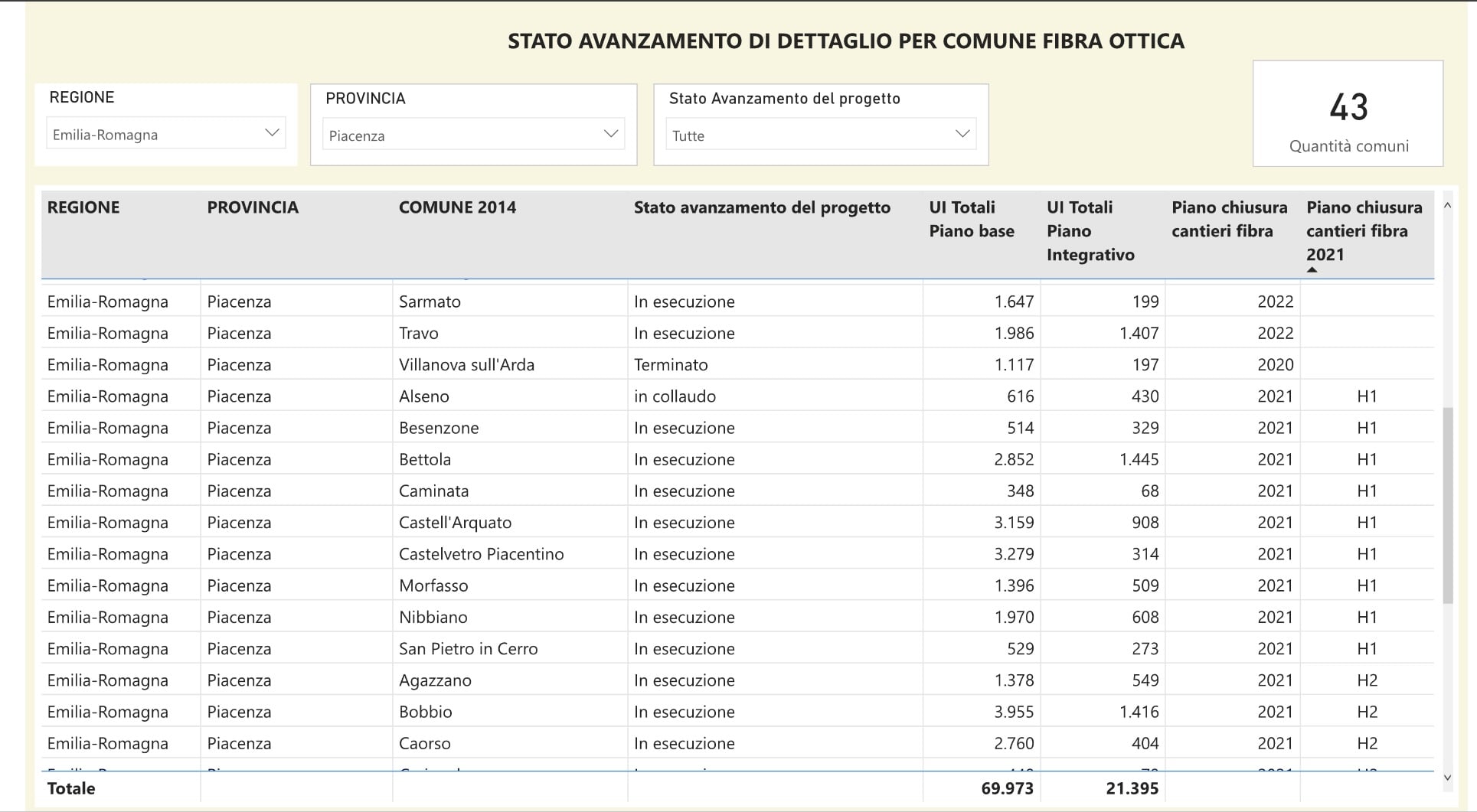Sort by PROVINCIA column header
1477x812 pixels.
point(252,207)
